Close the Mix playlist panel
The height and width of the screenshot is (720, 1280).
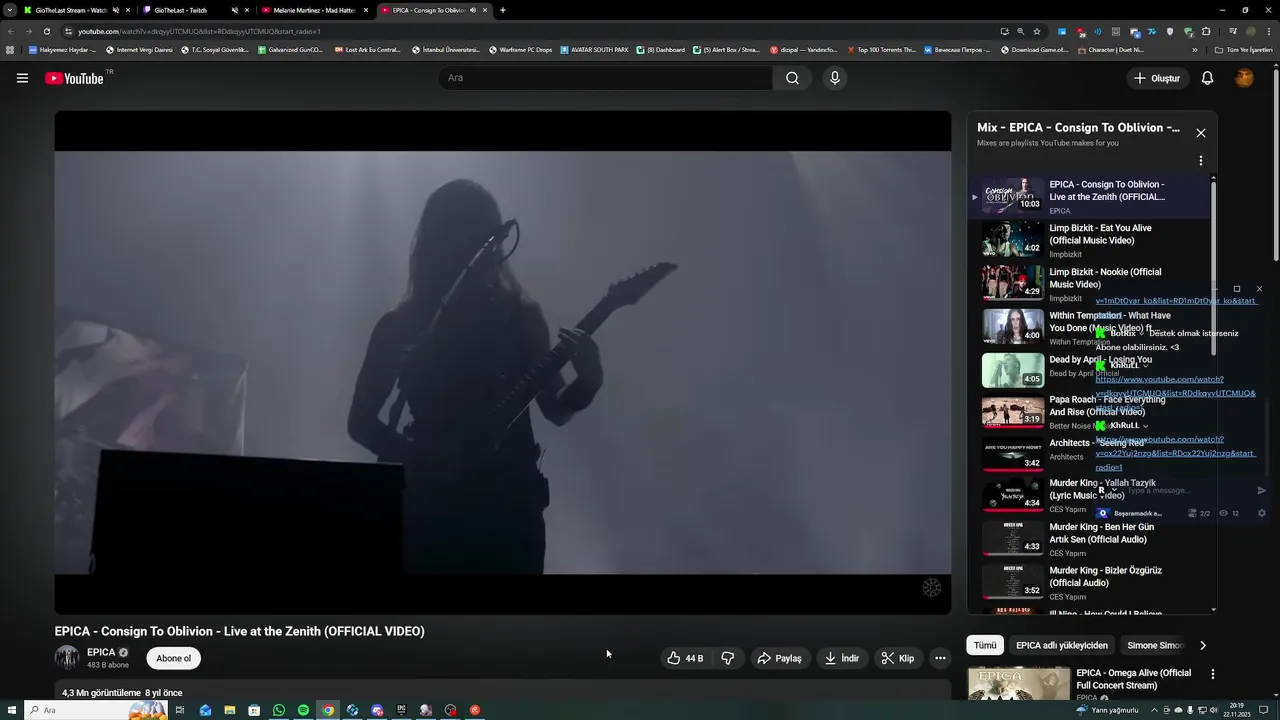(1201, 133)
